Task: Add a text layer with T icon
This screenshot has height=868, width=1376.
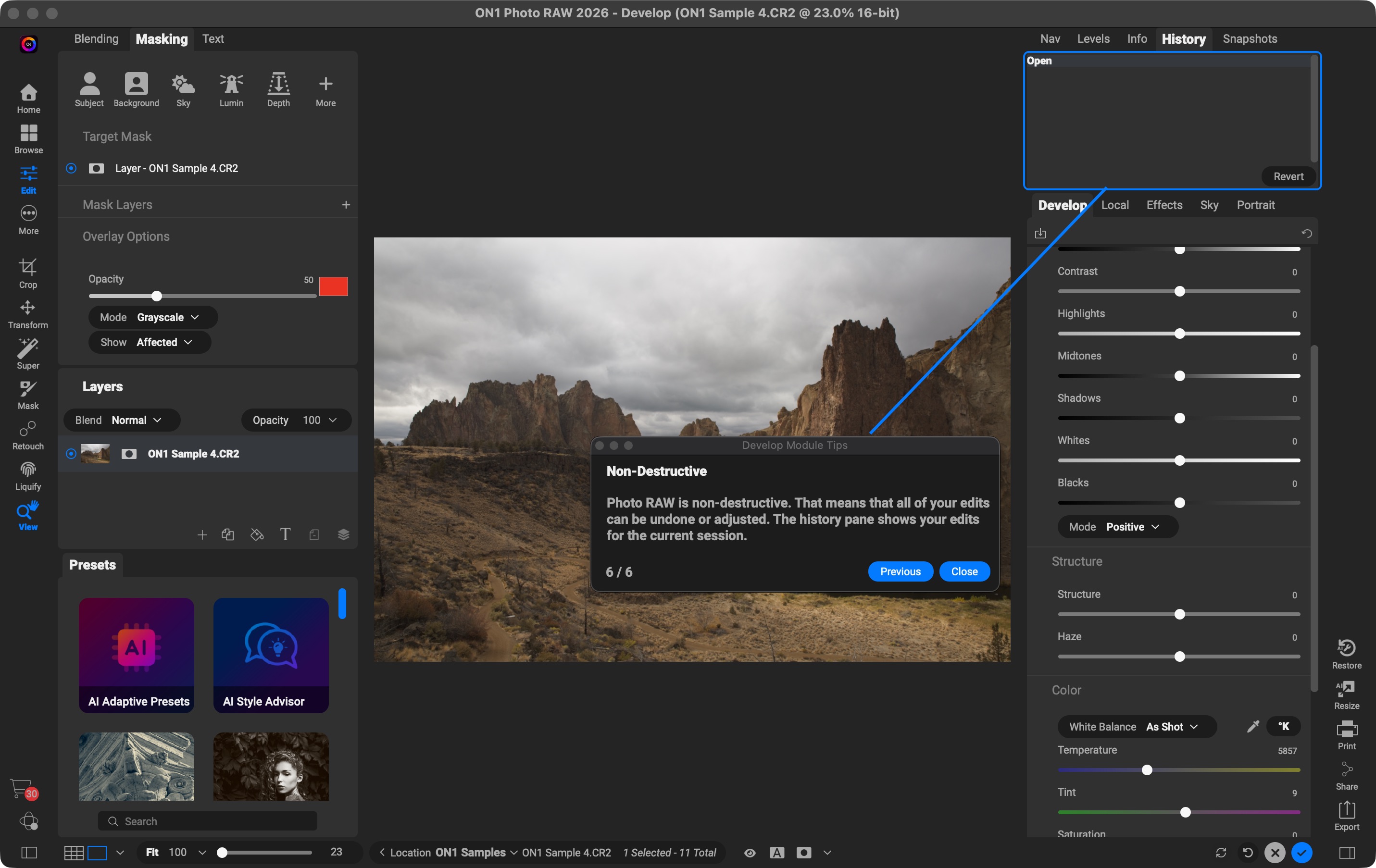Action: point(285,534)
